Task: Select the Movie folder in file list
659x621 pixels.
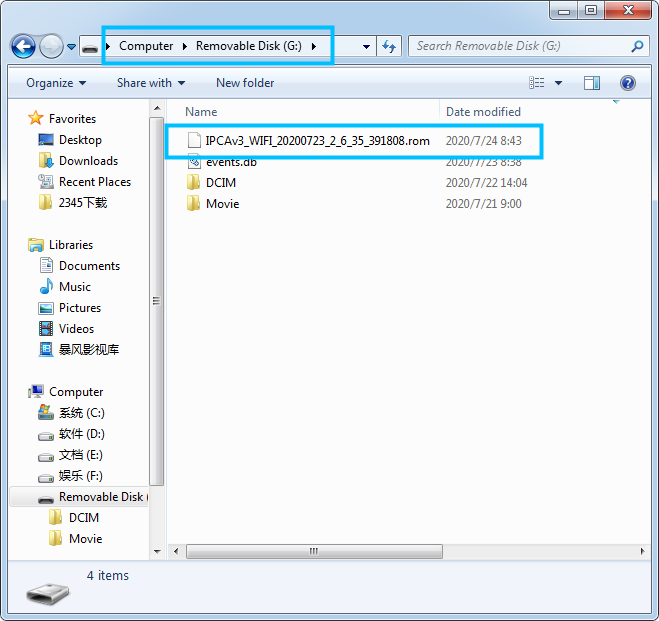Action: 222,204
